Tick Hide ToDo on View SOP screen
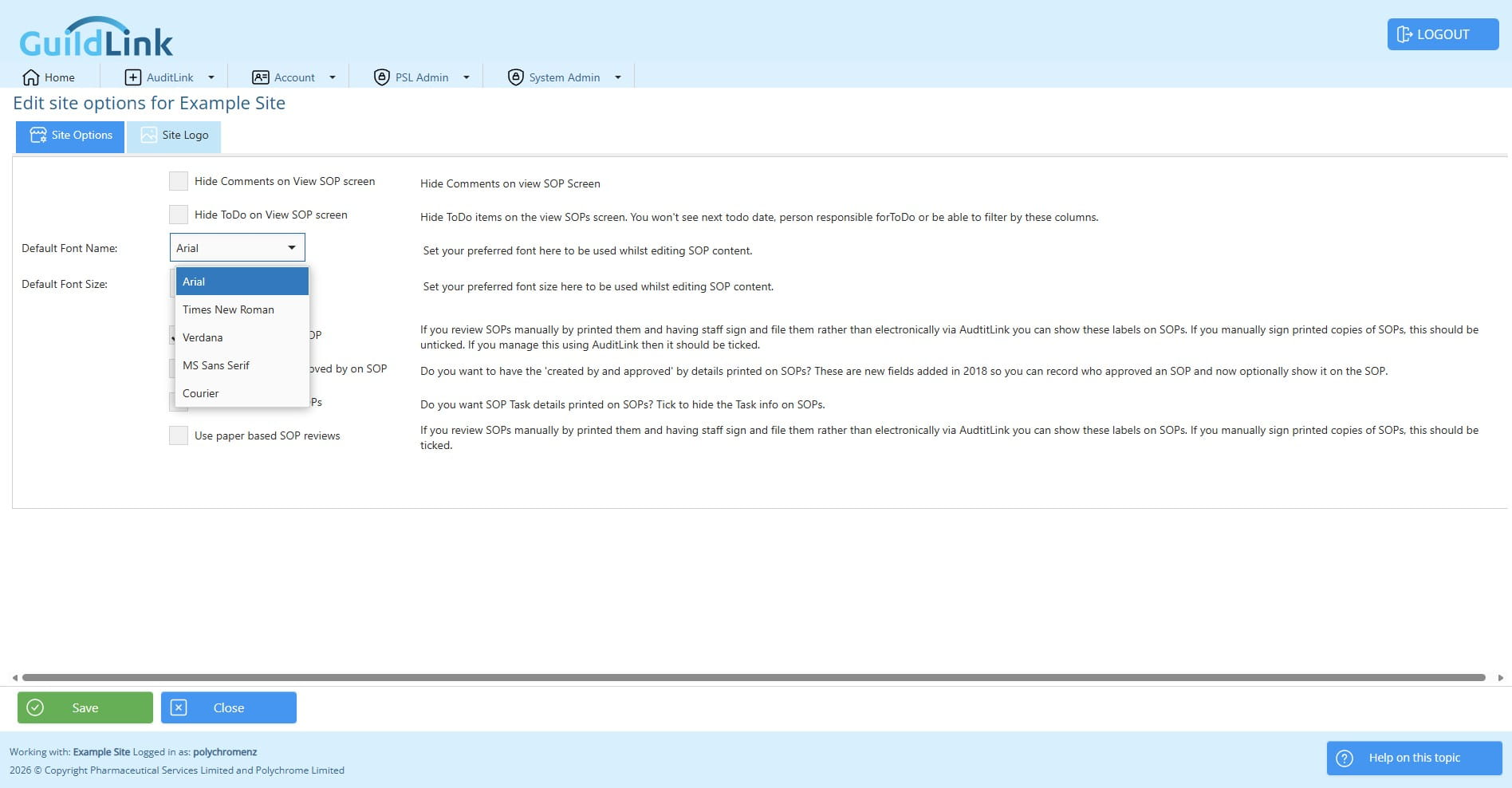The height and width of the screenshot is (788, 1512). pyautogui.click(x=179, y=215)
